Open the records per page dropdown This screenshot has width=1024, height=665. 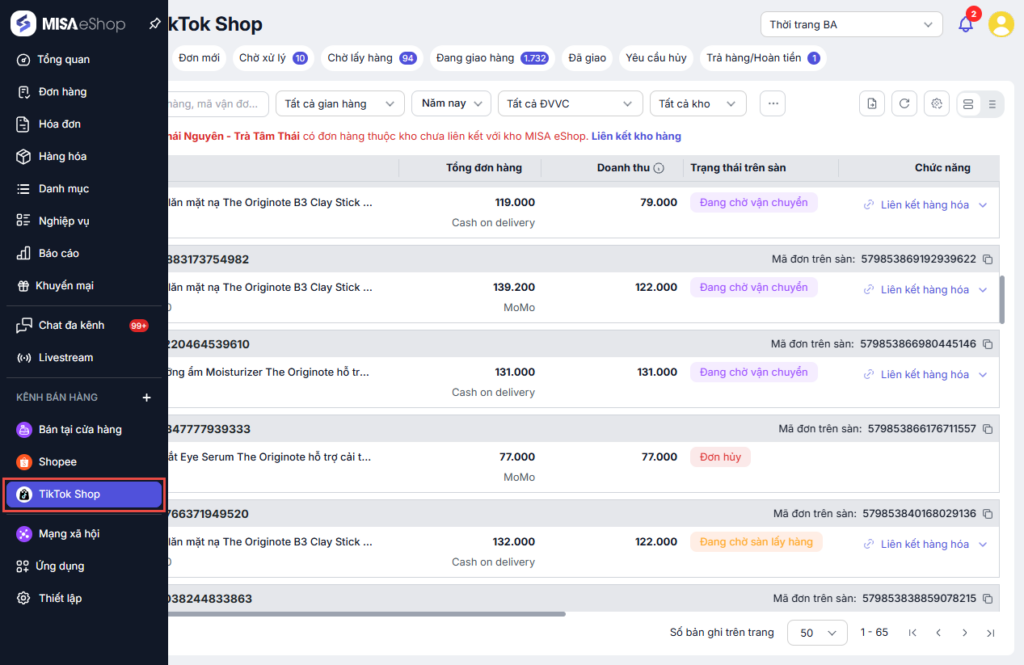point(818,633)
